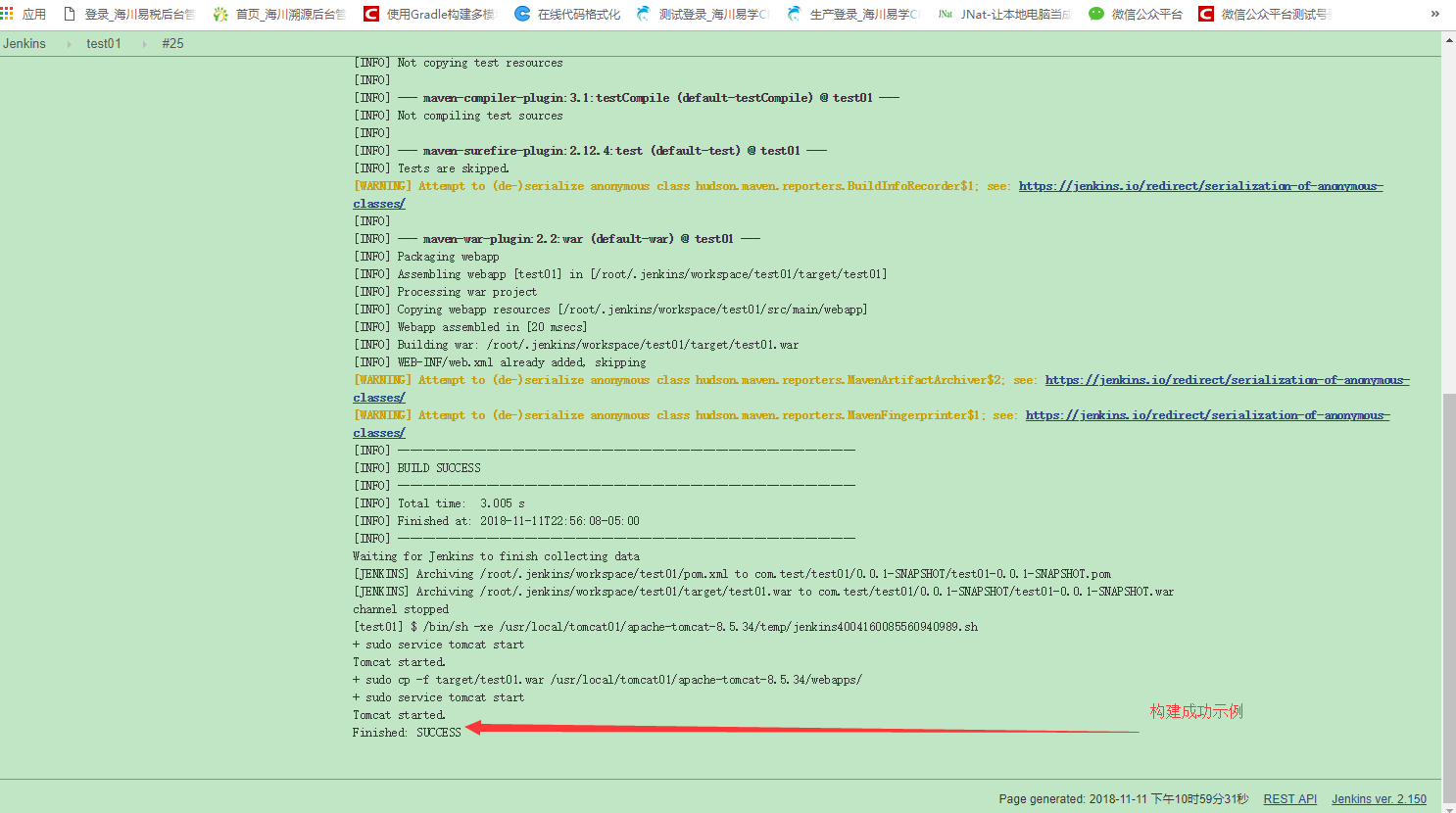Screen dimensions: 1456x813
Task: Click the 生产登录_海川易学 bookmark icon
Action: (794, 14)
